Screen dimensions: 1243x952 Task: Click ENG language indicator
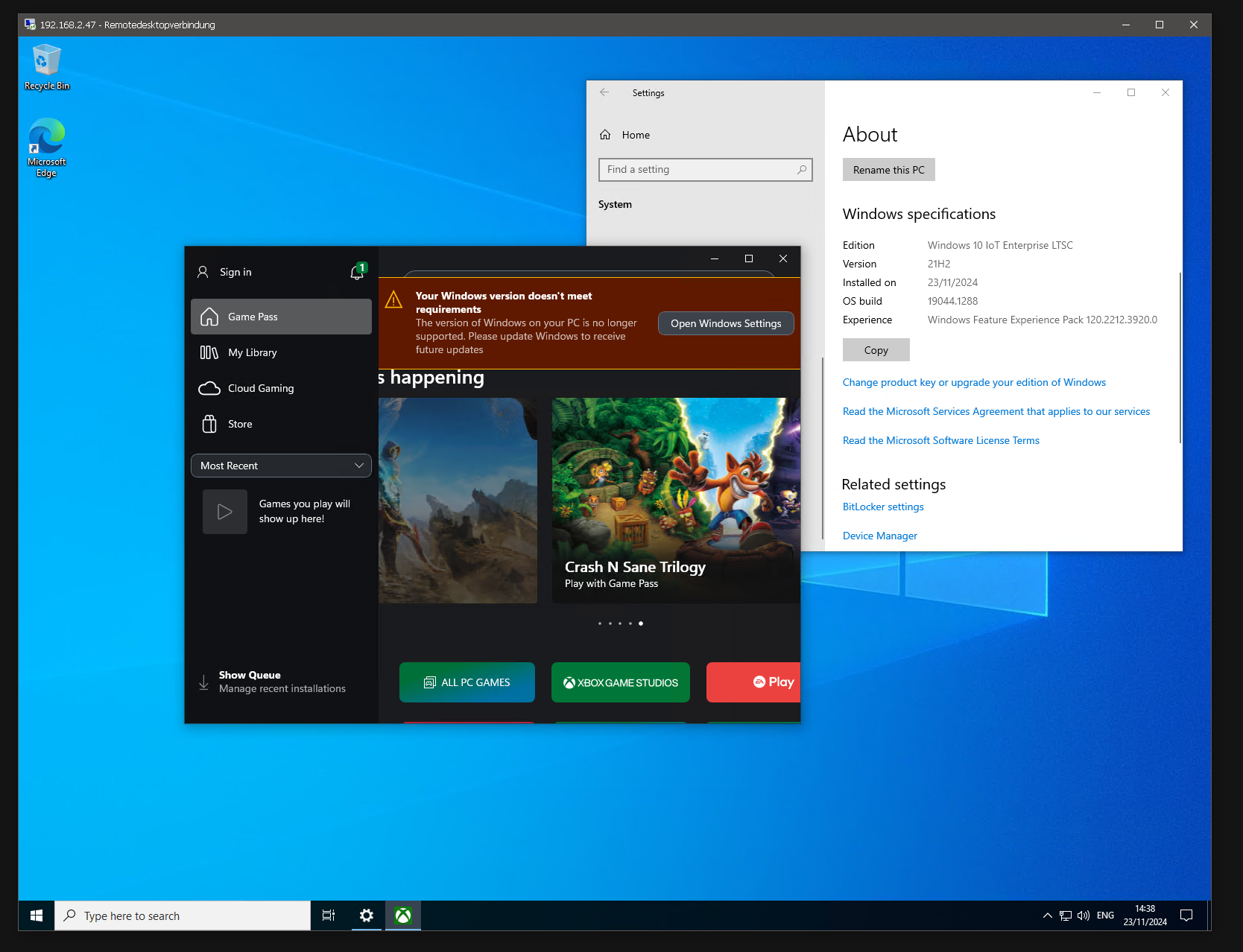click(x=1105, y=915)
